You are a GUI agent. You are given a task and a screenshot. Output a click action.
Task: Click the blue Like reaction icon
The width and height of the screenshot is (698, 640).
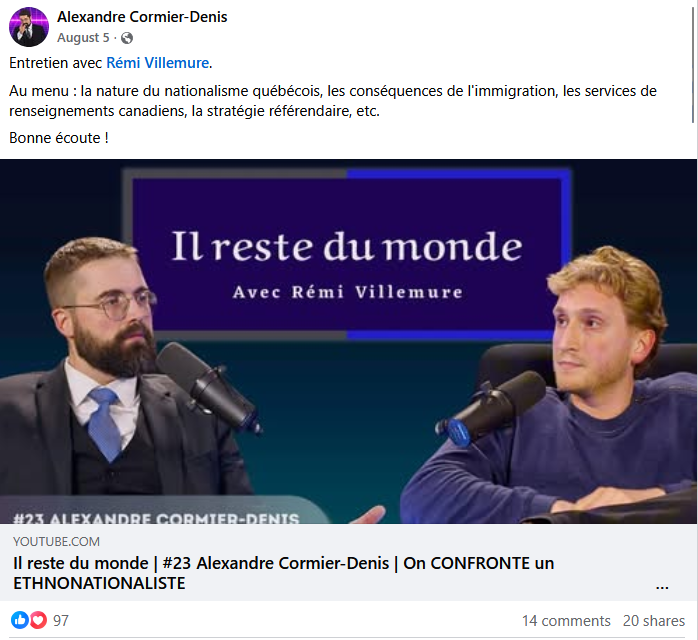[20, 620]
